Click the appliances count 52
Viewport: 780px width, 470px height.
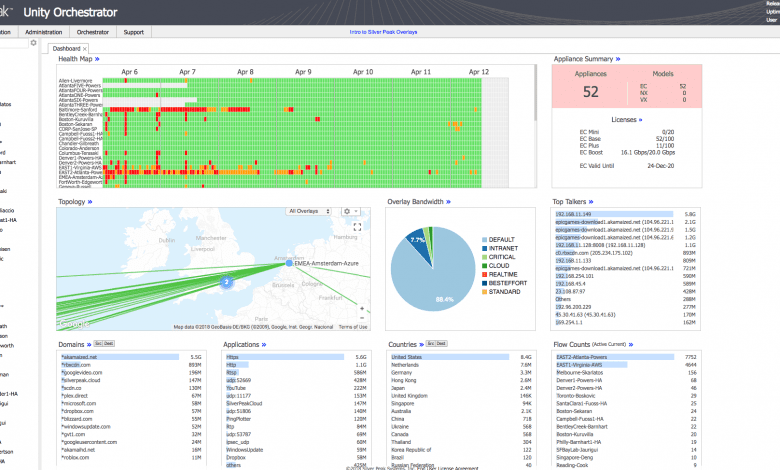point(590,92)
